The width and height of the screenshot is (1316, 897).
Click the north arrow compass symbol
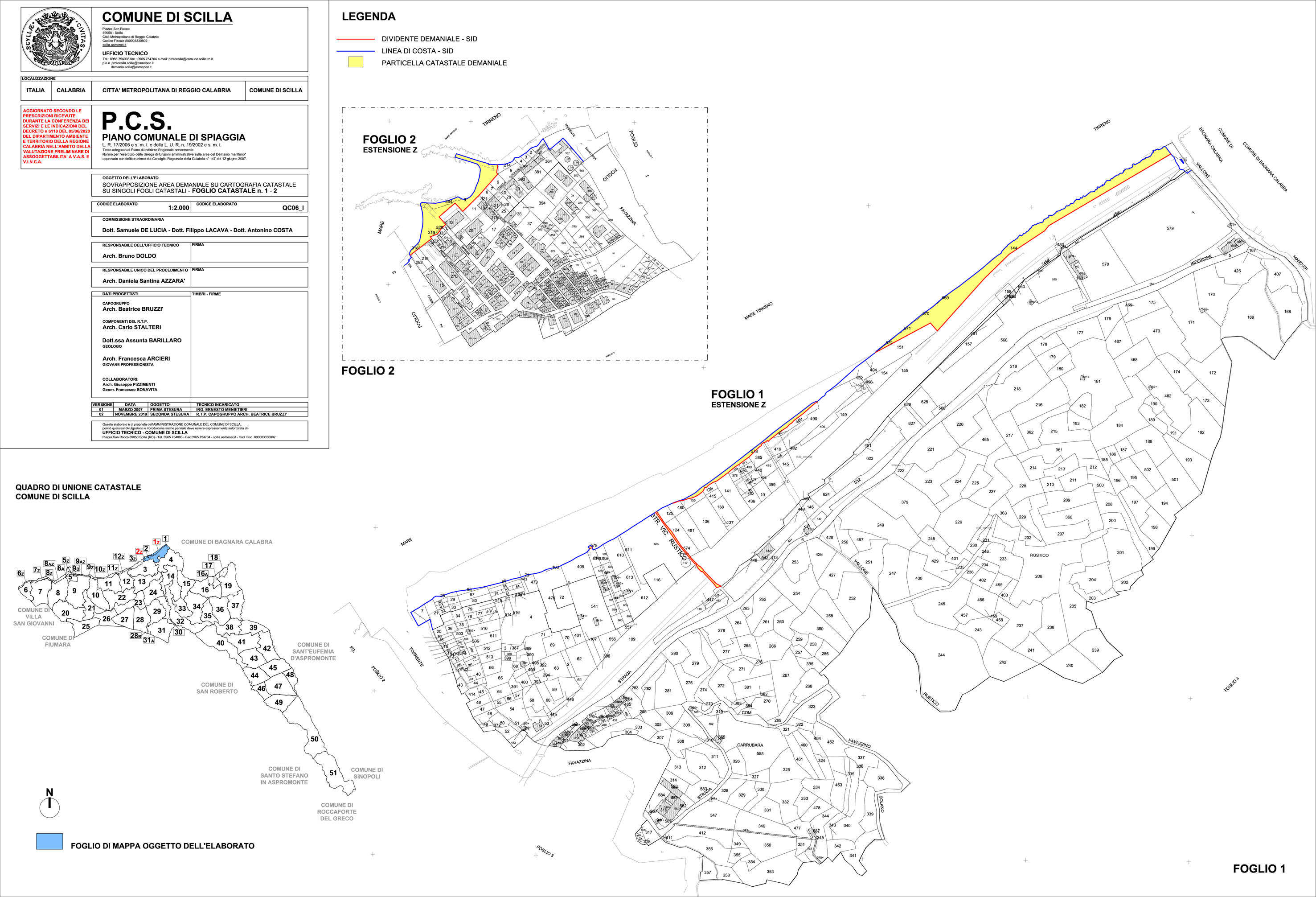(50, 802)
